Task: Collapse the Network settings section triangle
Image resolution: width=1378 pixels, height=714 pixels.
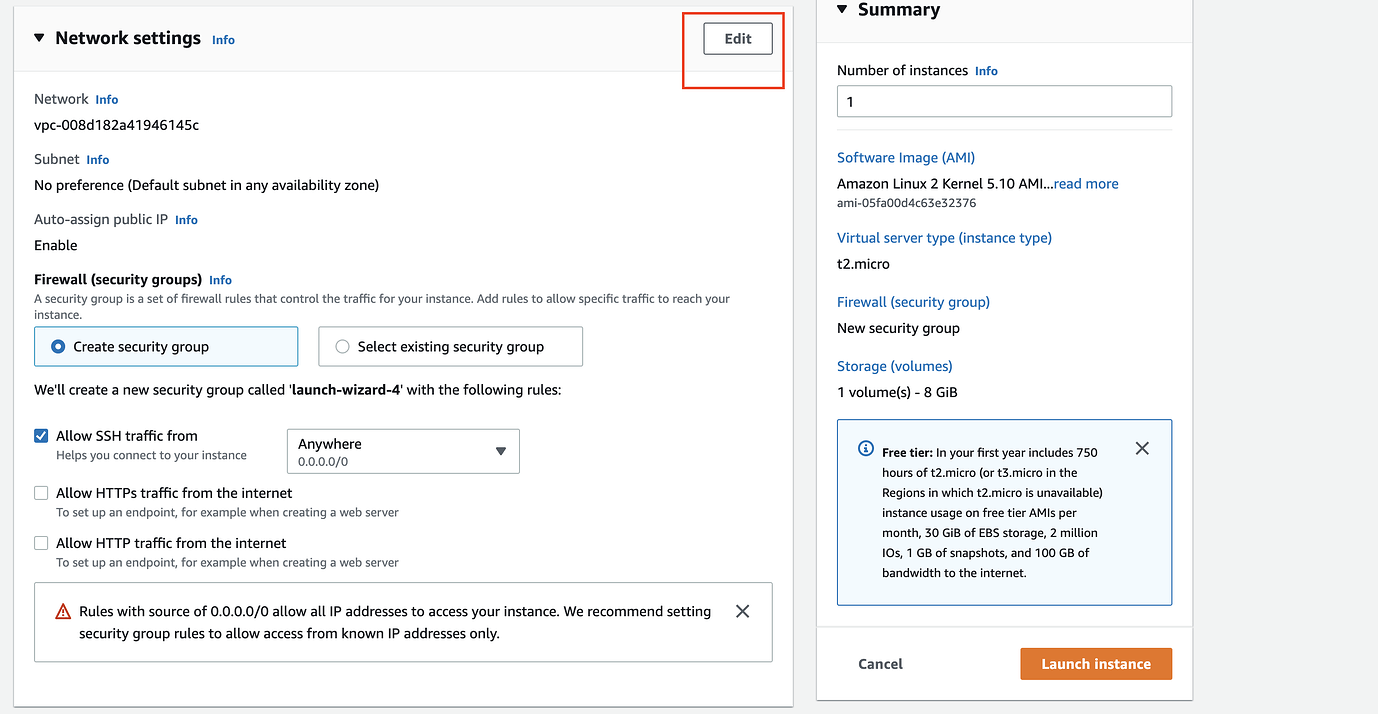Action: [39, 38]
